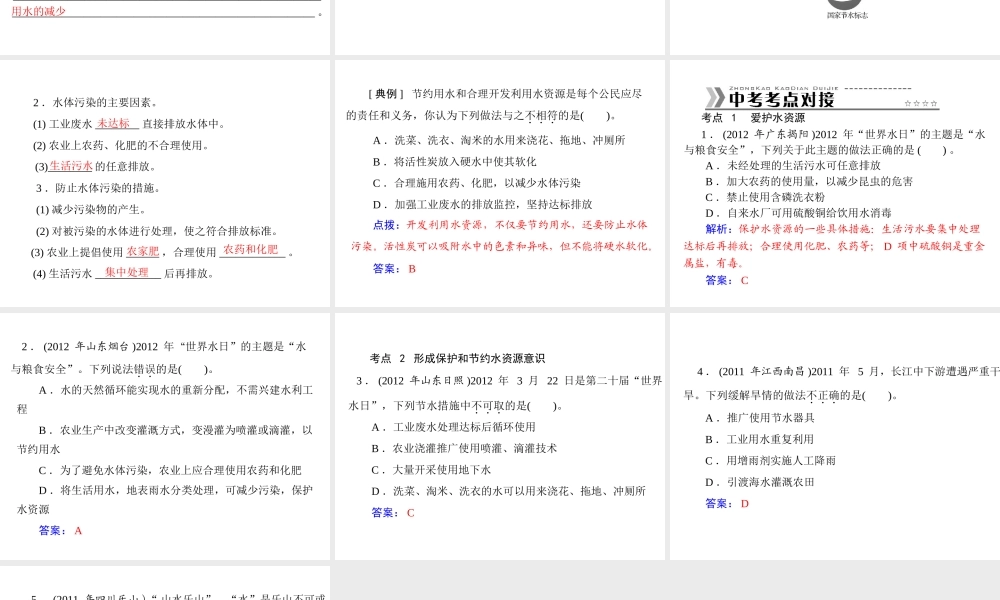
Task: Click option D 引渡海水灌溉农田
Action: coord(760,483)
